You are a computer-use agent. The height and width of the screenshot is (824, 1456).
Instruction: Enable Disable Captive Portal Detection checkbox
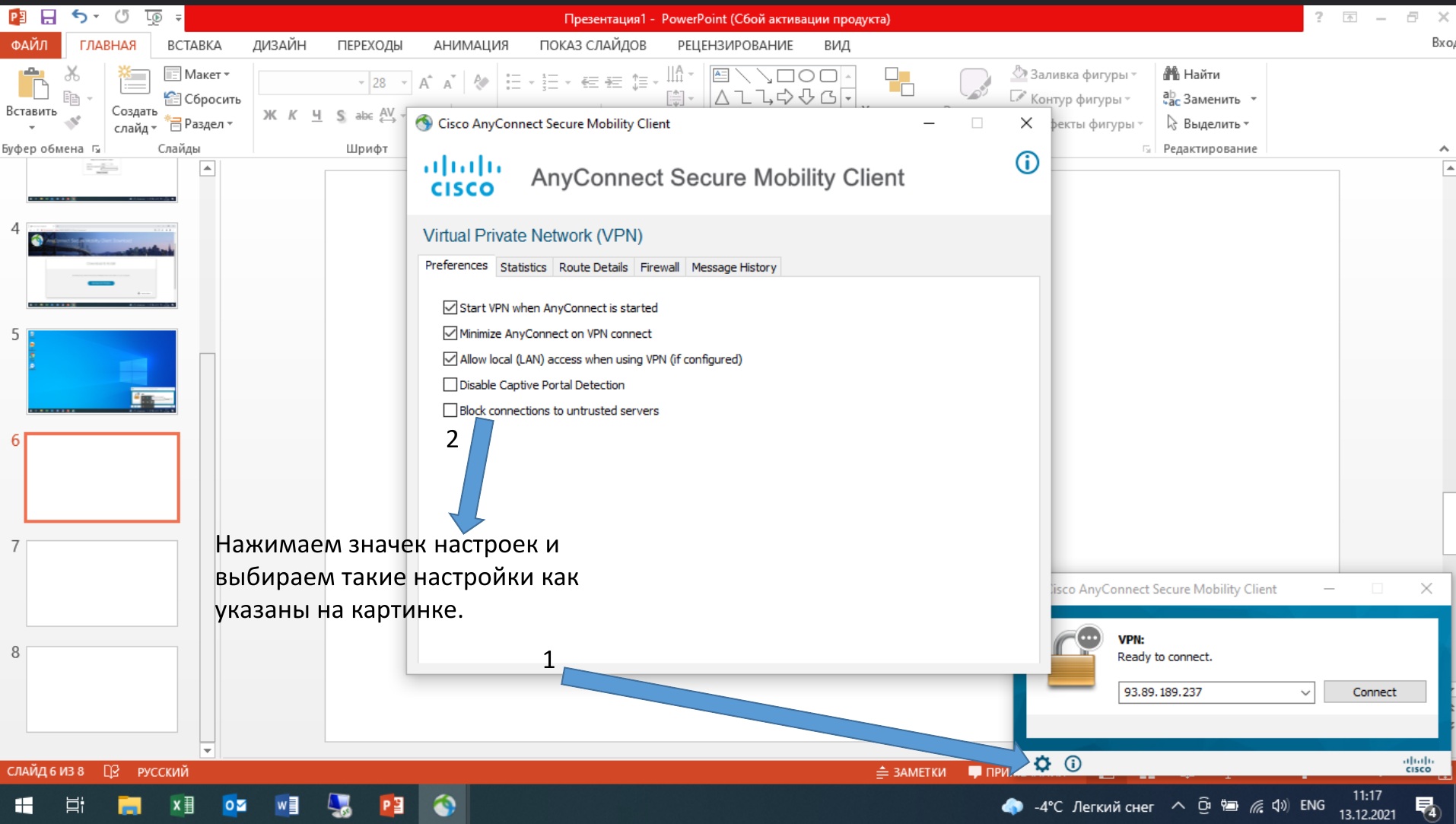point(450,385)
